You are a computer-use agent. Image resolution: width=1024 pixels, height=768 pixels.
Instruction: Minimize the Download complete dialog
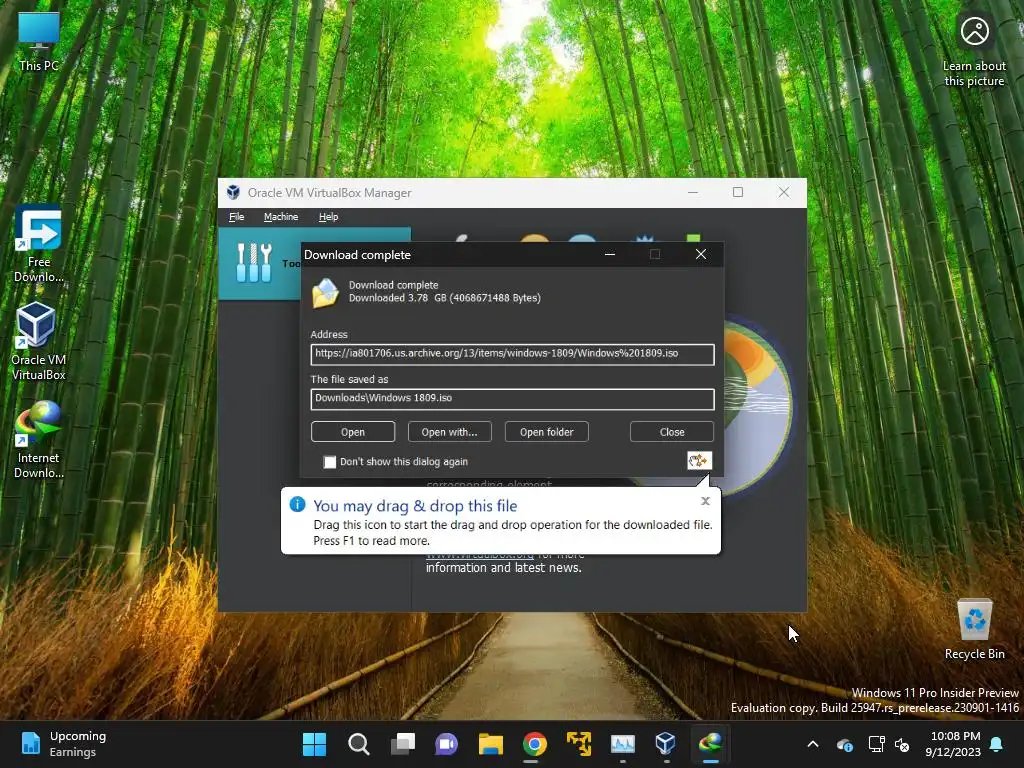pos(610,255)
